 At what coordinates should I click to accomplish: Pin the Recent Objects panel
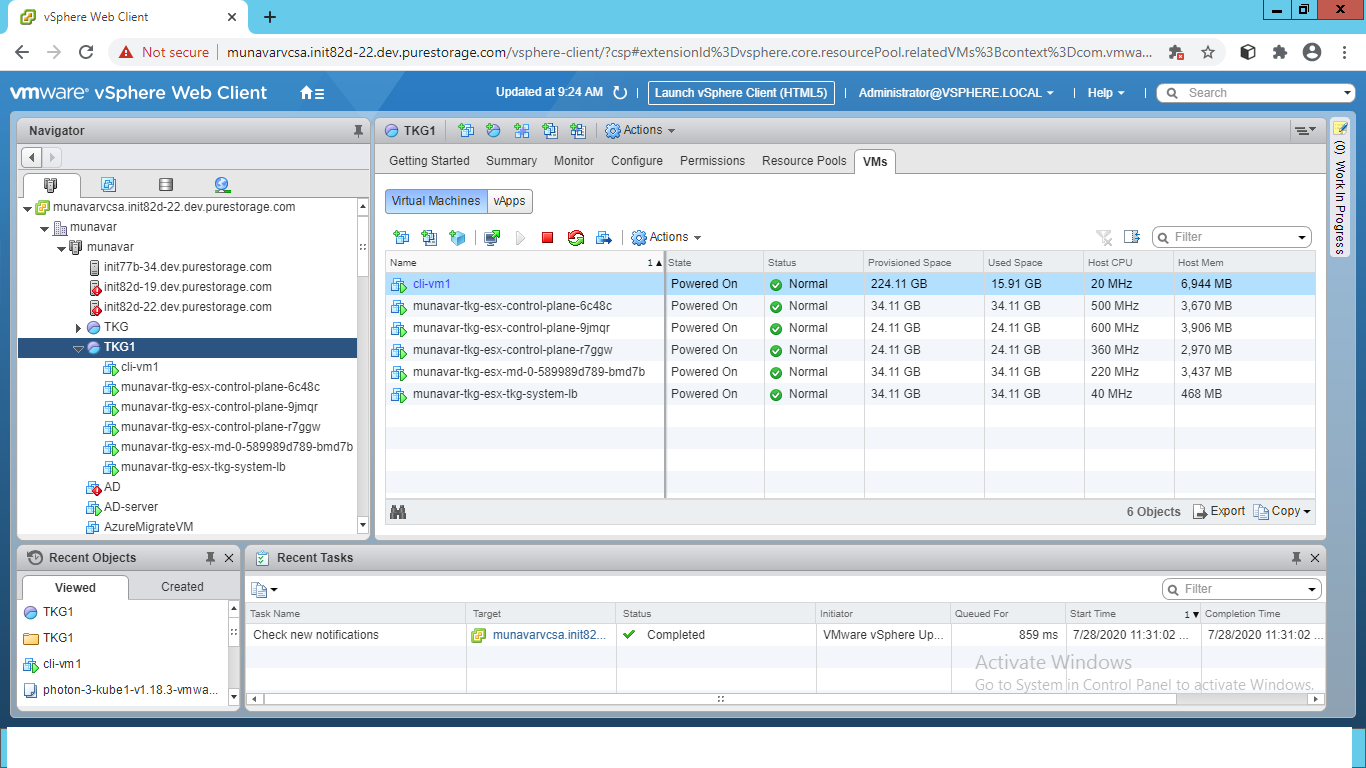(210, 558)
